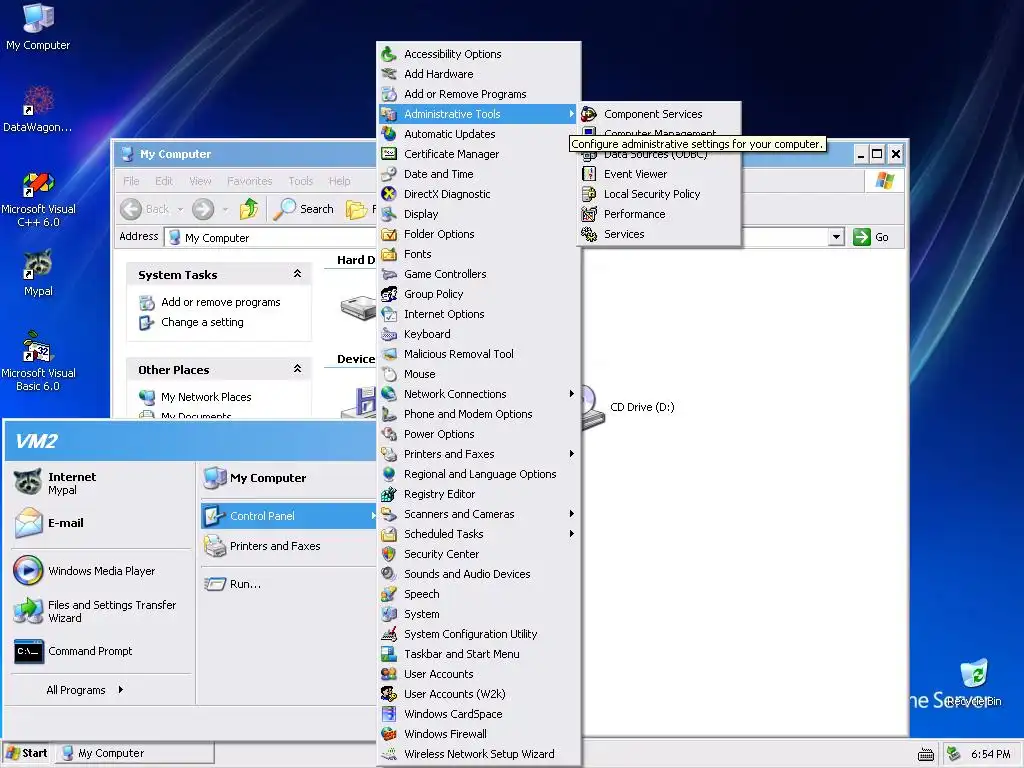1024x768 pixels.
Task: Click the Go button in address bar
Action: 871,237
